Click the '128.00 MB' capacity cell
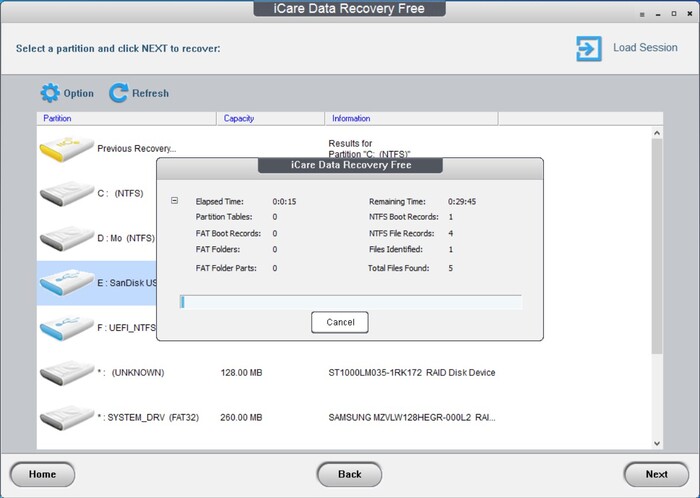700x498 pixels. (241, 373)
